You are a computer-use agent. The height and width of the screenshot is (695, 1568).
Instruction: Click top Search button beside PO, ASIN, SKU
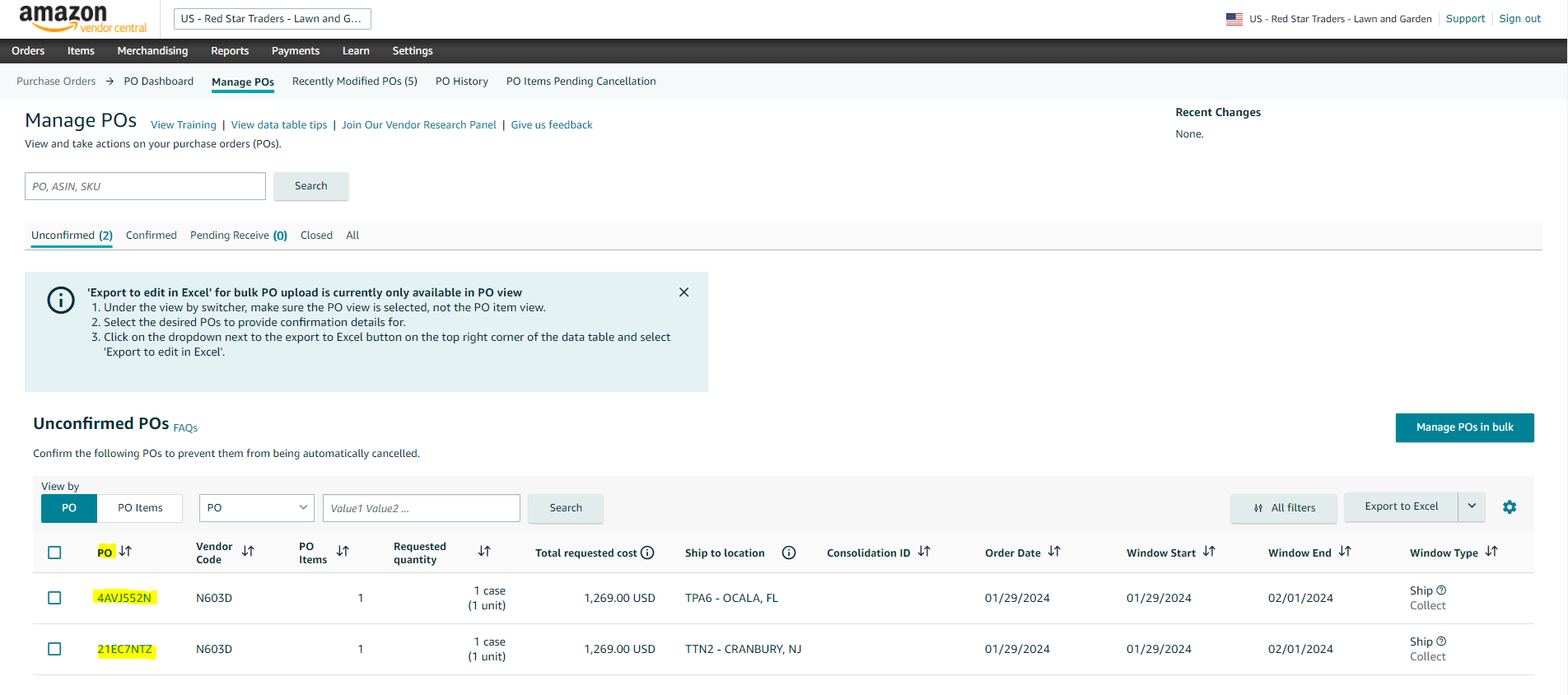311,186
